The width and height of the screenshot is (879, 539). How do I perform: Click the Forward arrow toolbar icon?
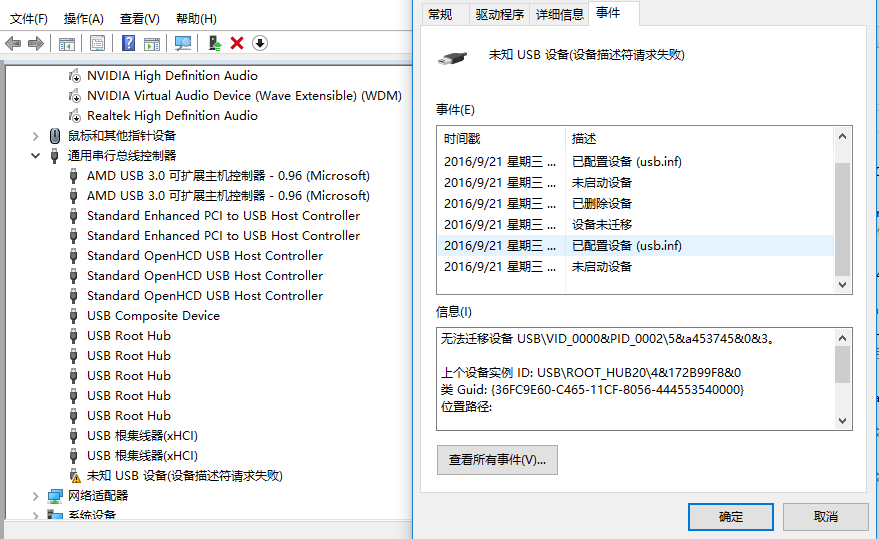tap(36, 43)
